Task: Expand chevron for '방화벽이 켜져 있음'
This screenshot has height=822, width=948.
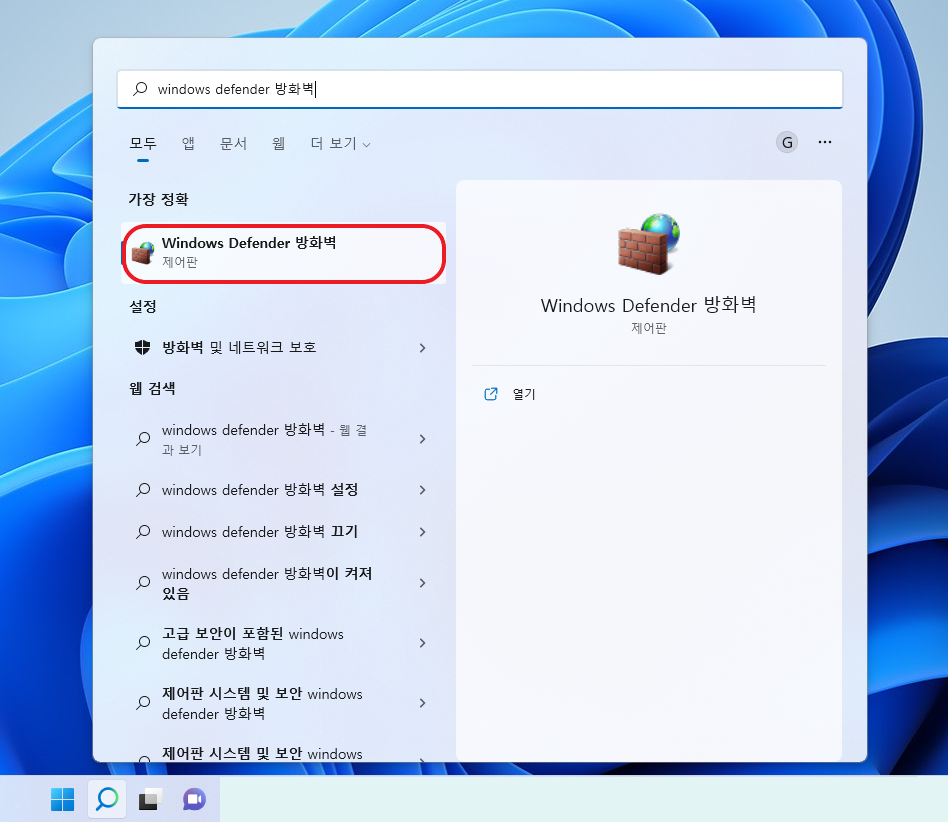Action: [x=423, y=583]
